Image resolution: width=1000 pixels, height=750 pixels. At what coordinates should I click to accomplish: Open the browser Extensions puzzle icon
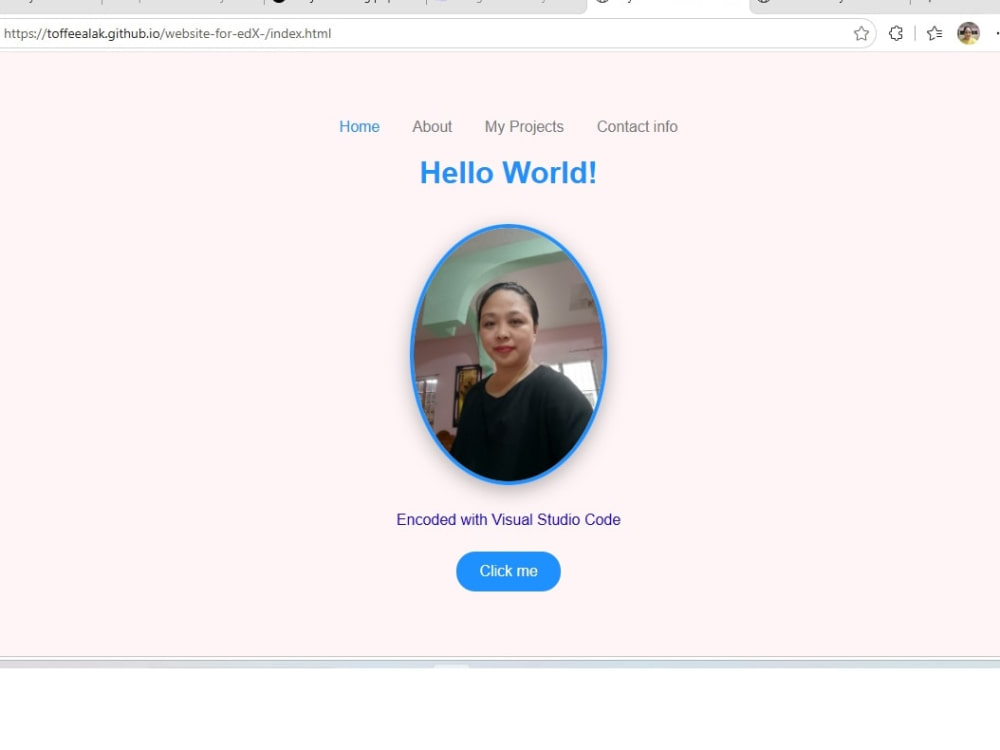(x=896, y=33)
